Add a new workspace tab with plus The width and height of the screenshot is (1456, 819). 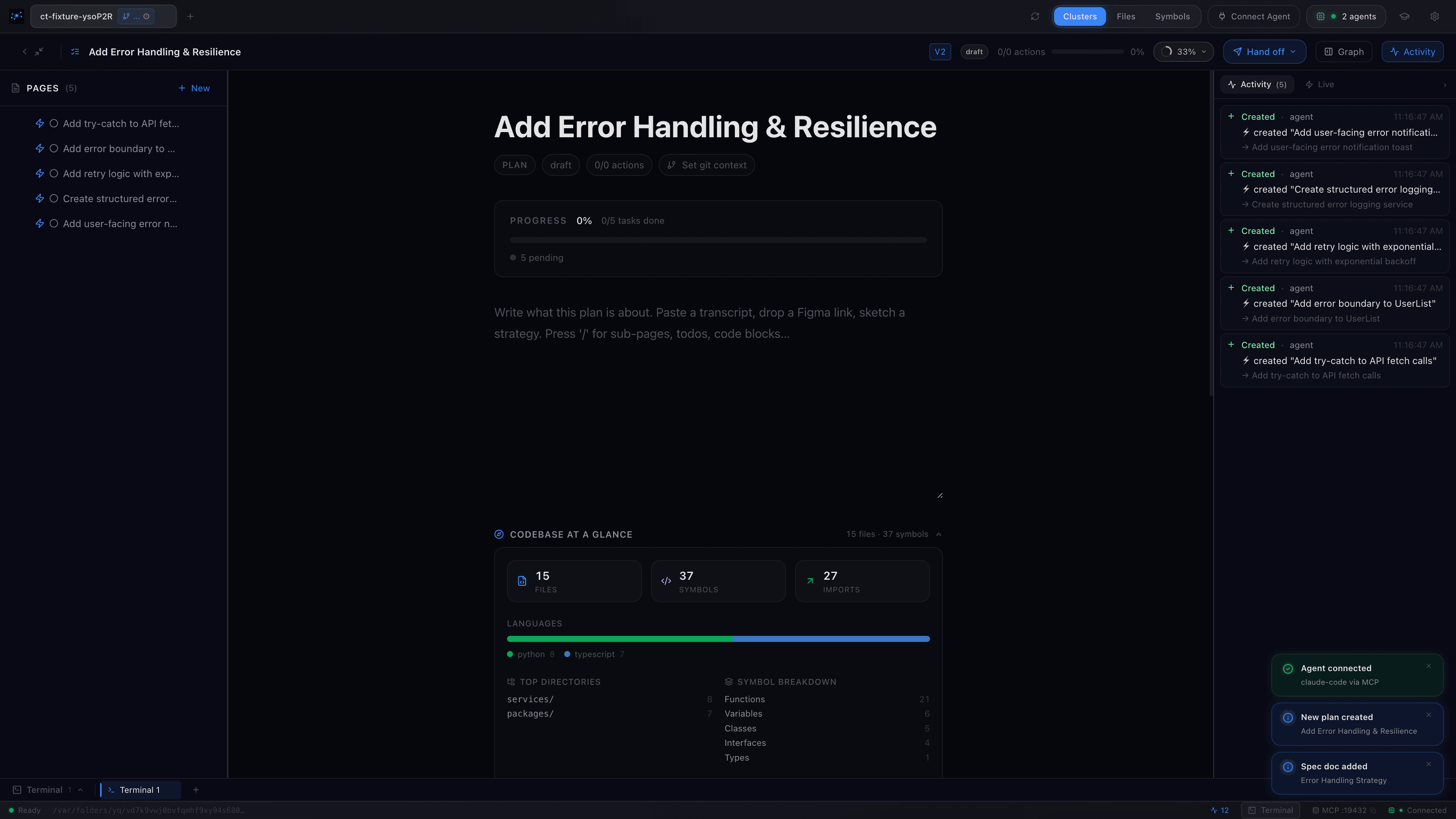(190, 16)
